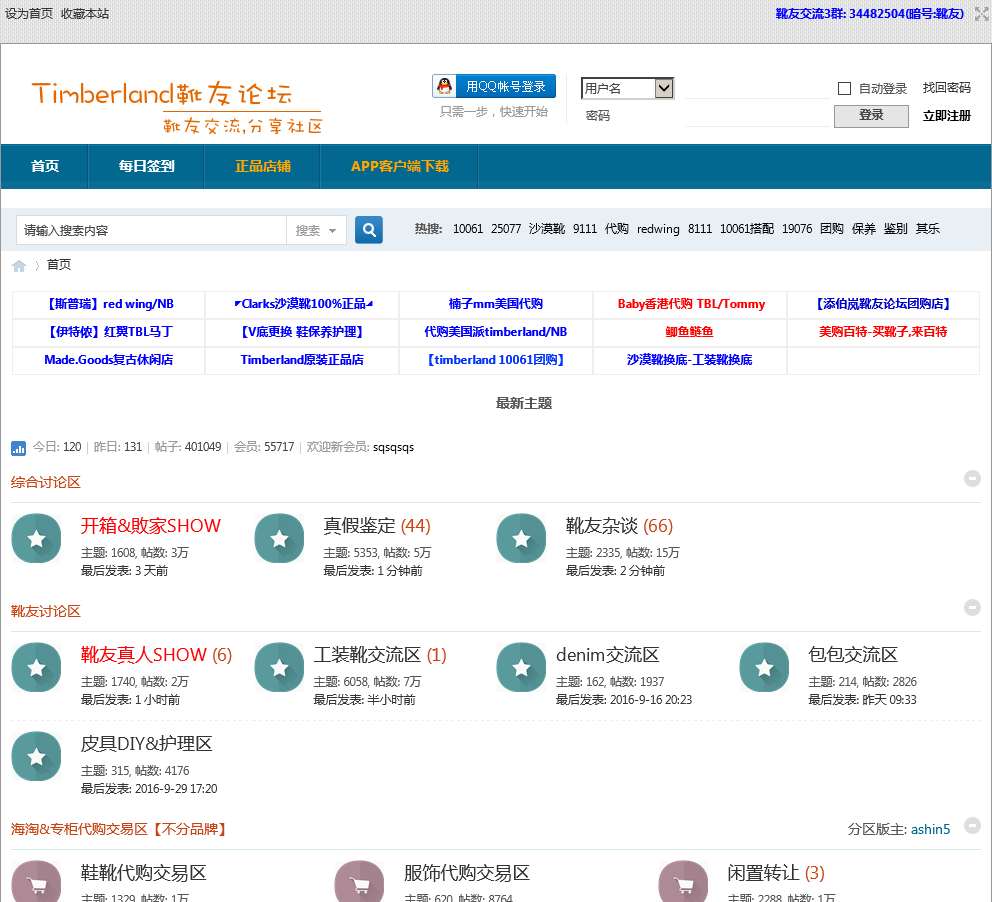
Task: Open the 【添伯岚靴友论坛团购店】 link
Action: (883, 304)
